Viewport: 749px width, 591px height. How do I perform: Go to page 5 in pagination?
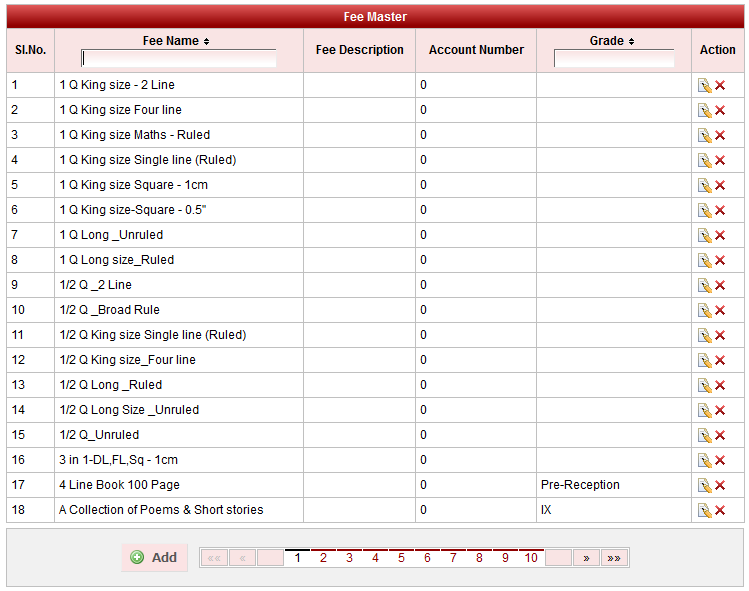coord(401,558)
